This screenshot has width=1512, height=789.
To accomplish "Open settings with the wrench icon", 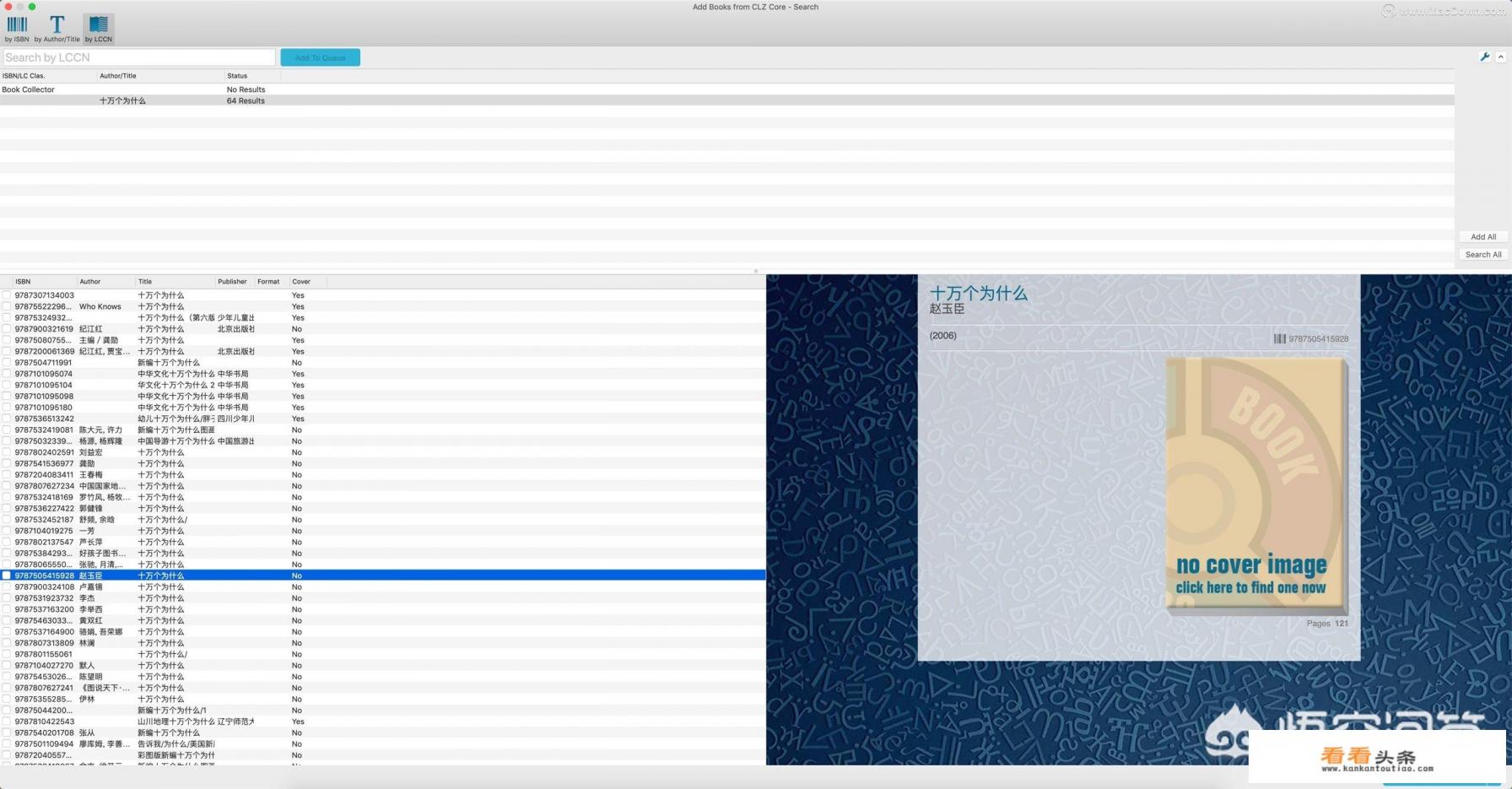I will (x=1485, y=57).
